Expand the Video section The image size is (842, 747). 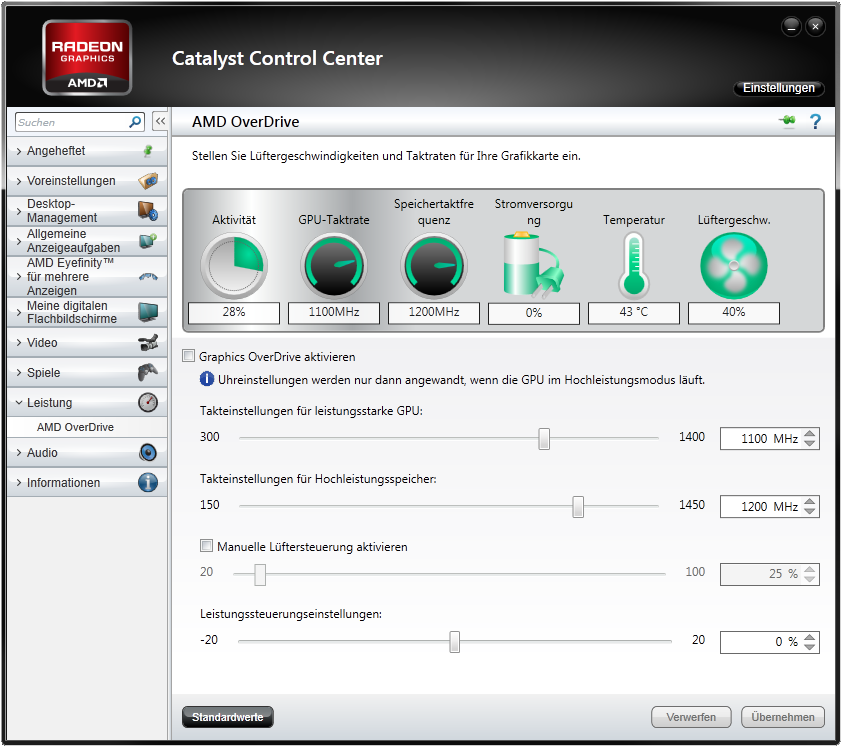(19, 342)
